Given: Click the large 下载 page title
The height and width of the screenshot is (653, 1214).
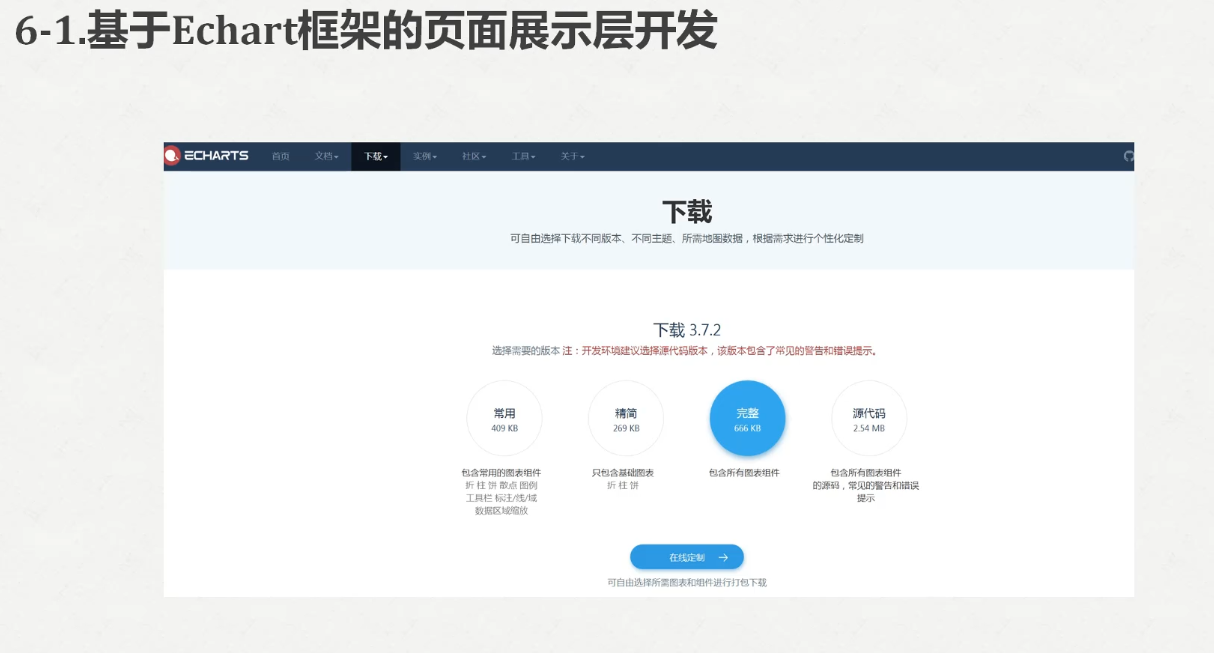Looking at the screenshot, I should click(687, 212).
